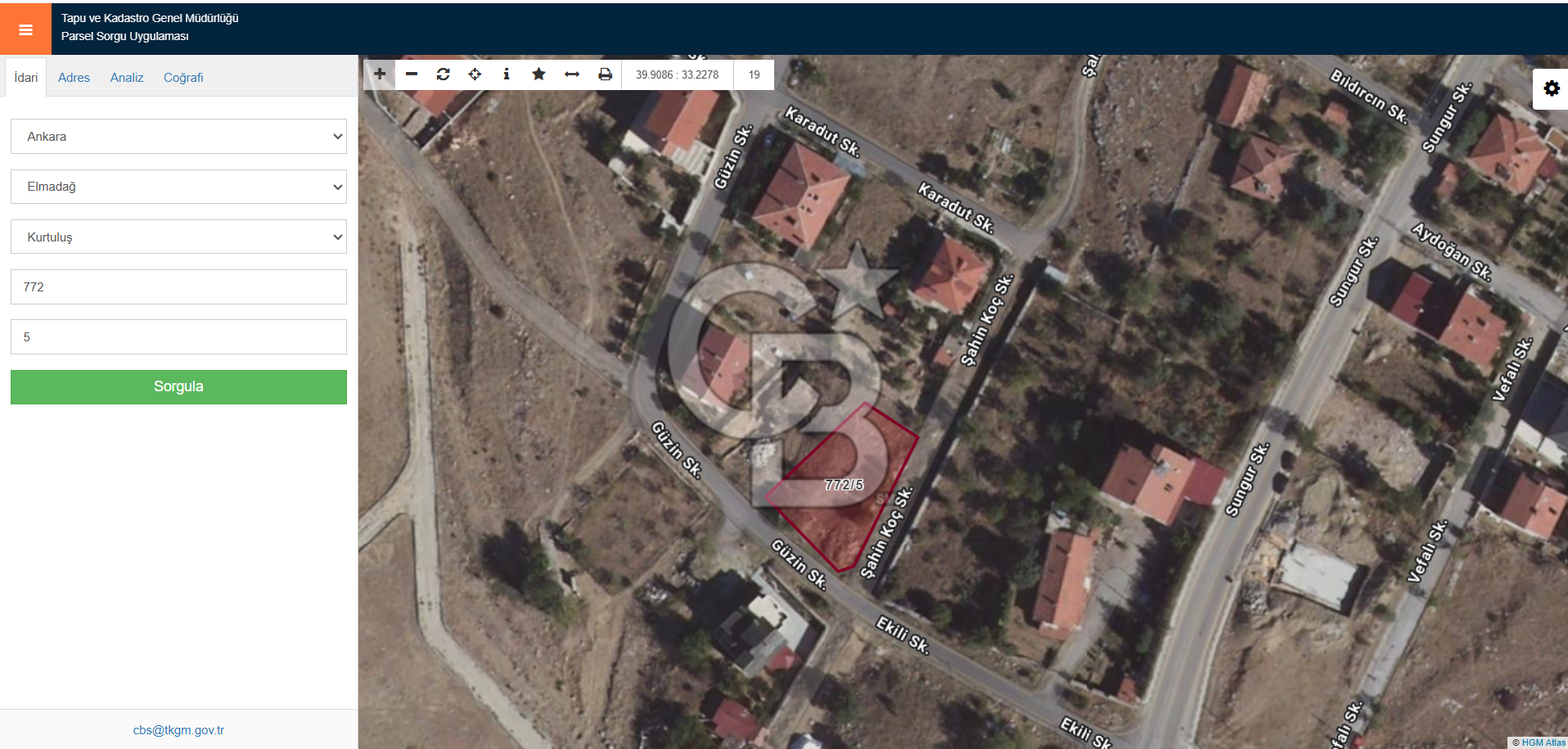Viewport: 1568px width, 749px height.
Task: Open the parcel info tool
Action: (507, 74)
